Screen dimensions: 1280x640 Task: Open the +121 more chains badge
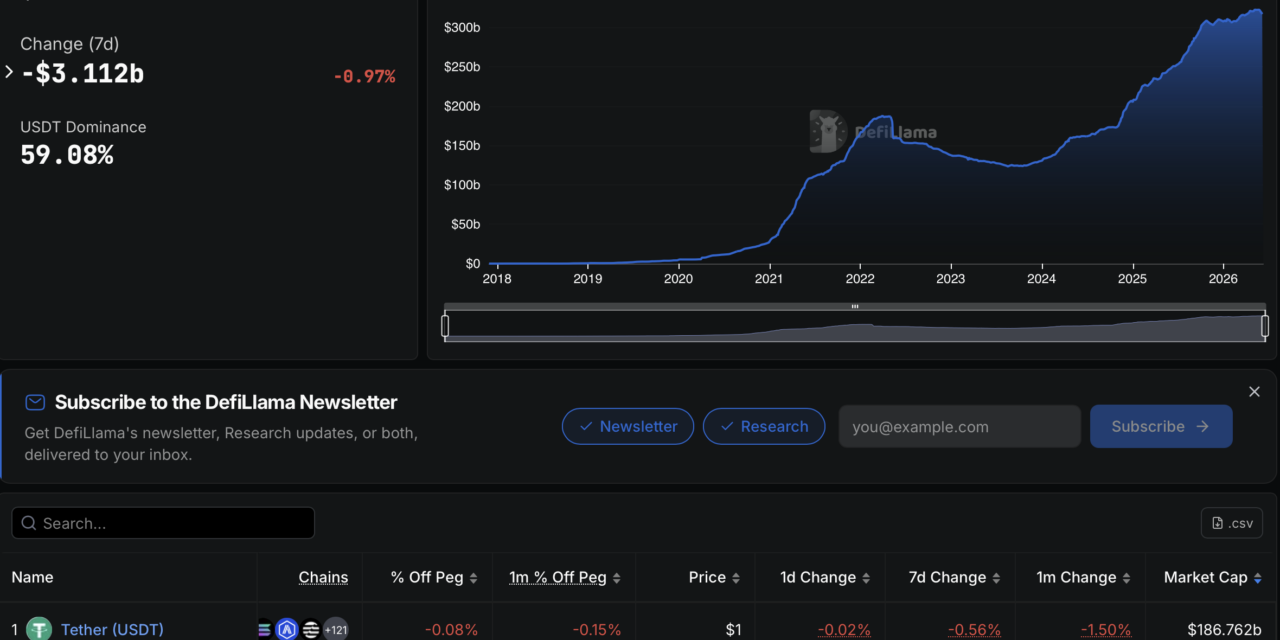(x=335, y=630)
